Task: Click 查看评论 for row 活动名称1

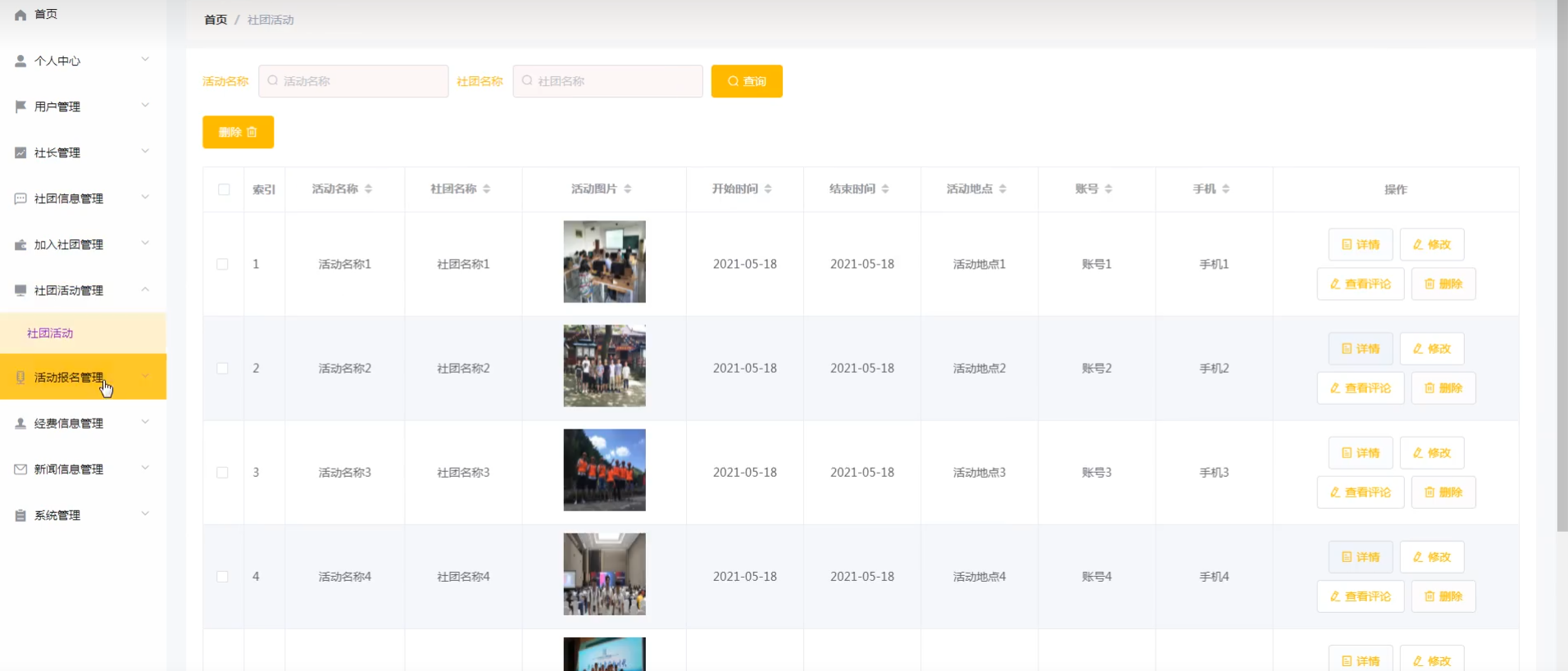Action: pos(1361,283)
